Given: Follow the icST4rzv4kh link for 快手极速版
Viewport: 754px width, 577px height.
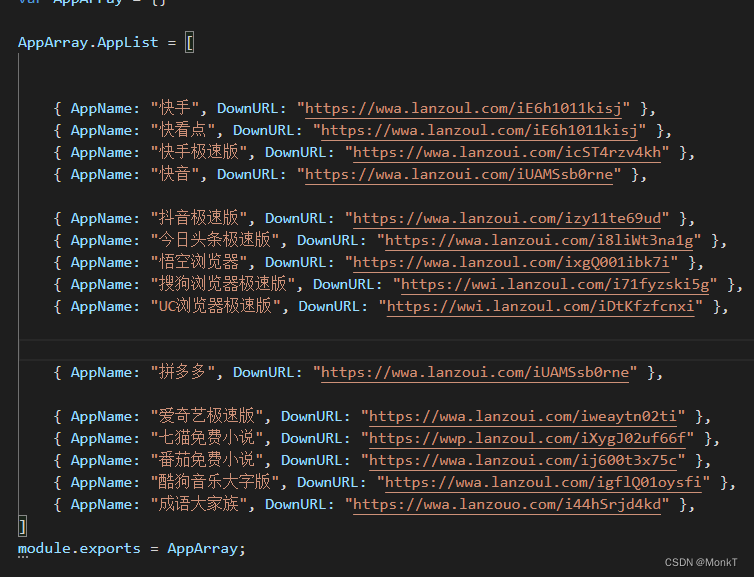Looking at the screenshot, I should click(507, 152).
